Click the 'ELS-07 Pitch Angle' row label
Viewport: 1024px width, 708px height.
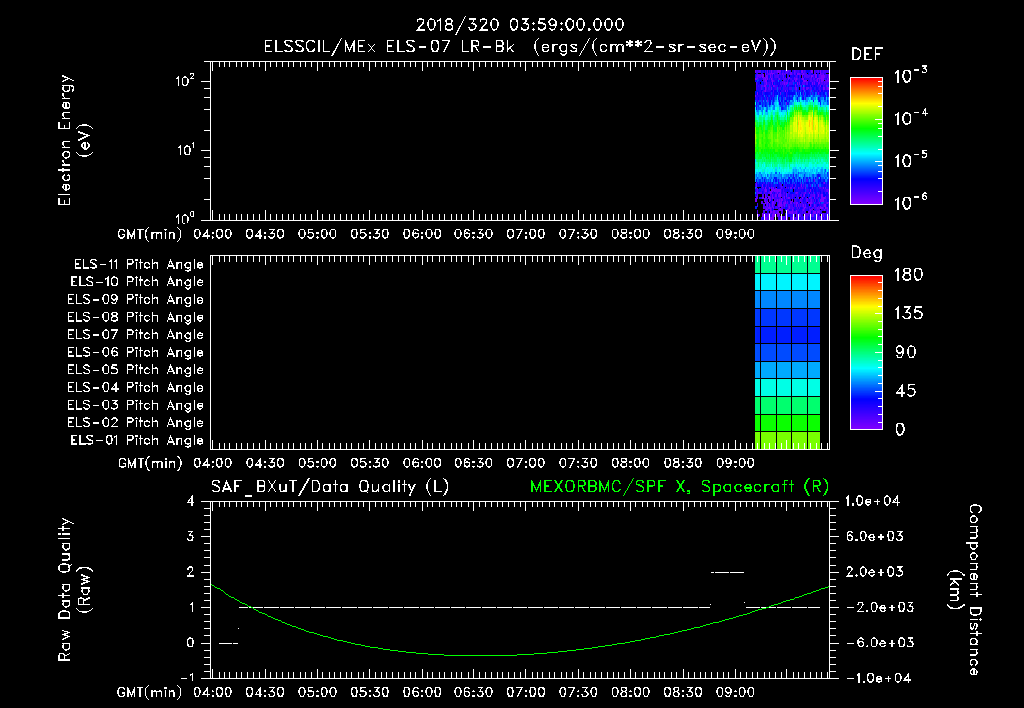point(135,335)
